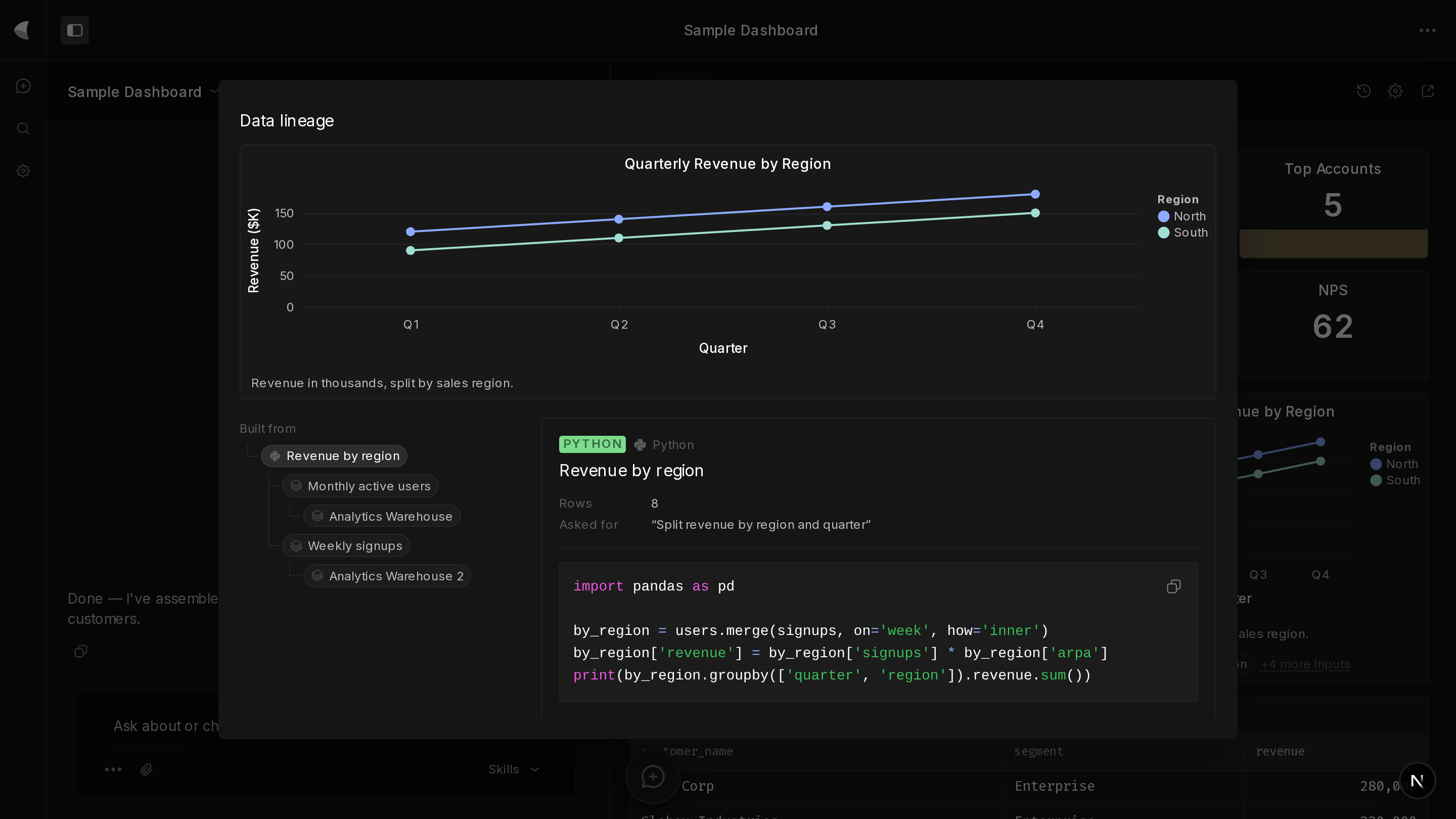Screen dimensions: 1456x819
Task: Click the Revenue by region heading
Action: pos(631,471)
